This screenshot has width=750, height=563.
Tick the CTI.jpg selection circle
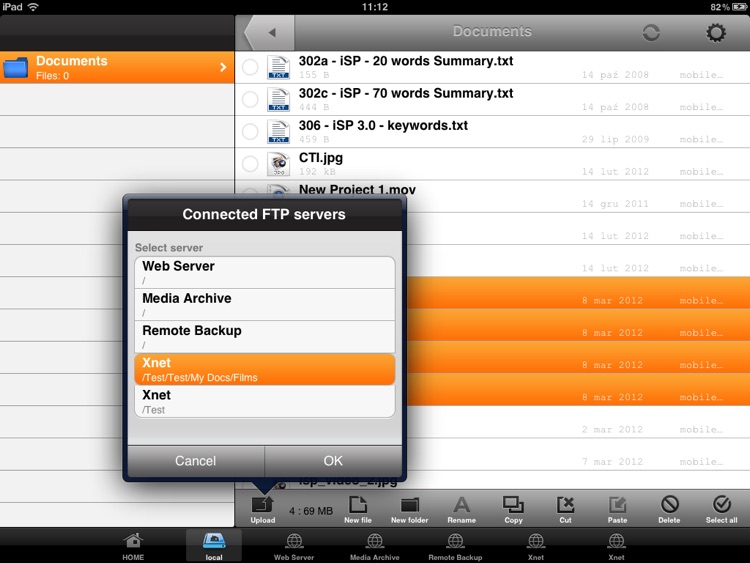pos(250,164)
